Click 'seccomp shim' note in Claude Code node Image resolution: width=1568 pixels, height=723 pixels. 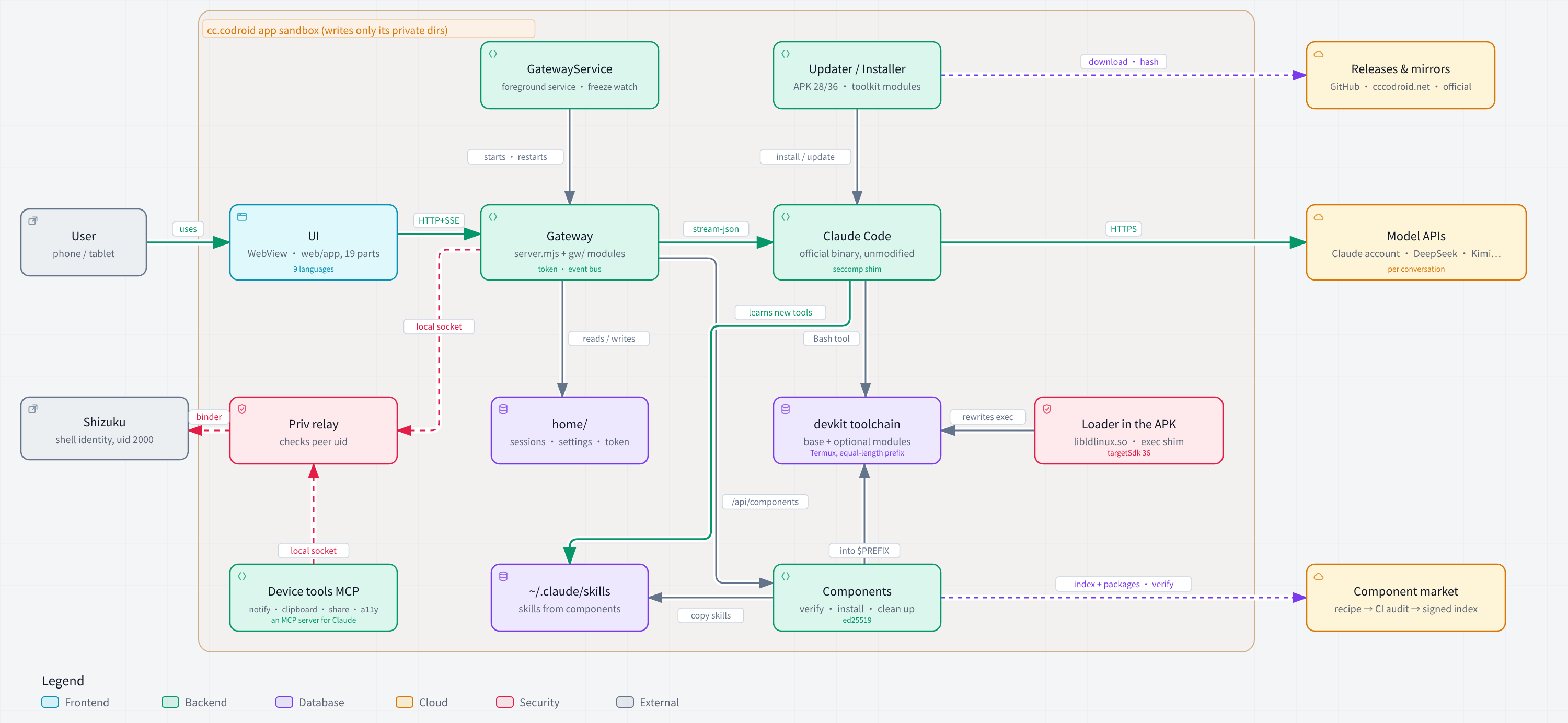point(857,269)
